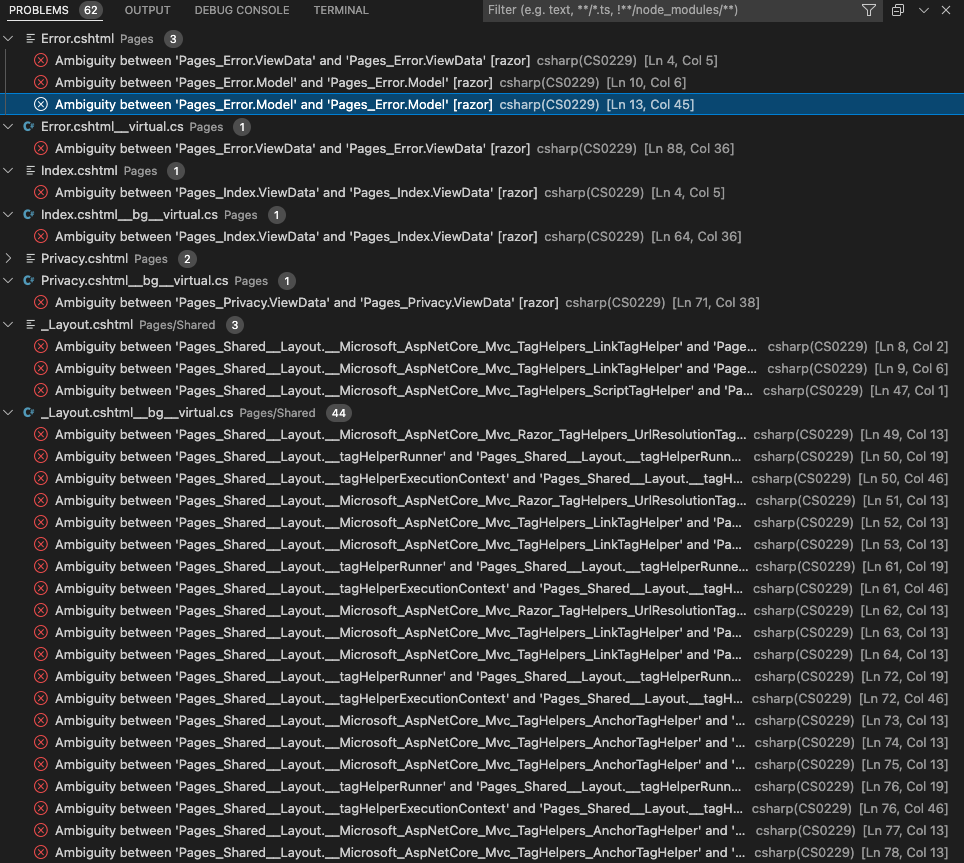
Task: Collapse the _Layout.cshtml__bg__virtual.cs group
Action: coord(9,412)
